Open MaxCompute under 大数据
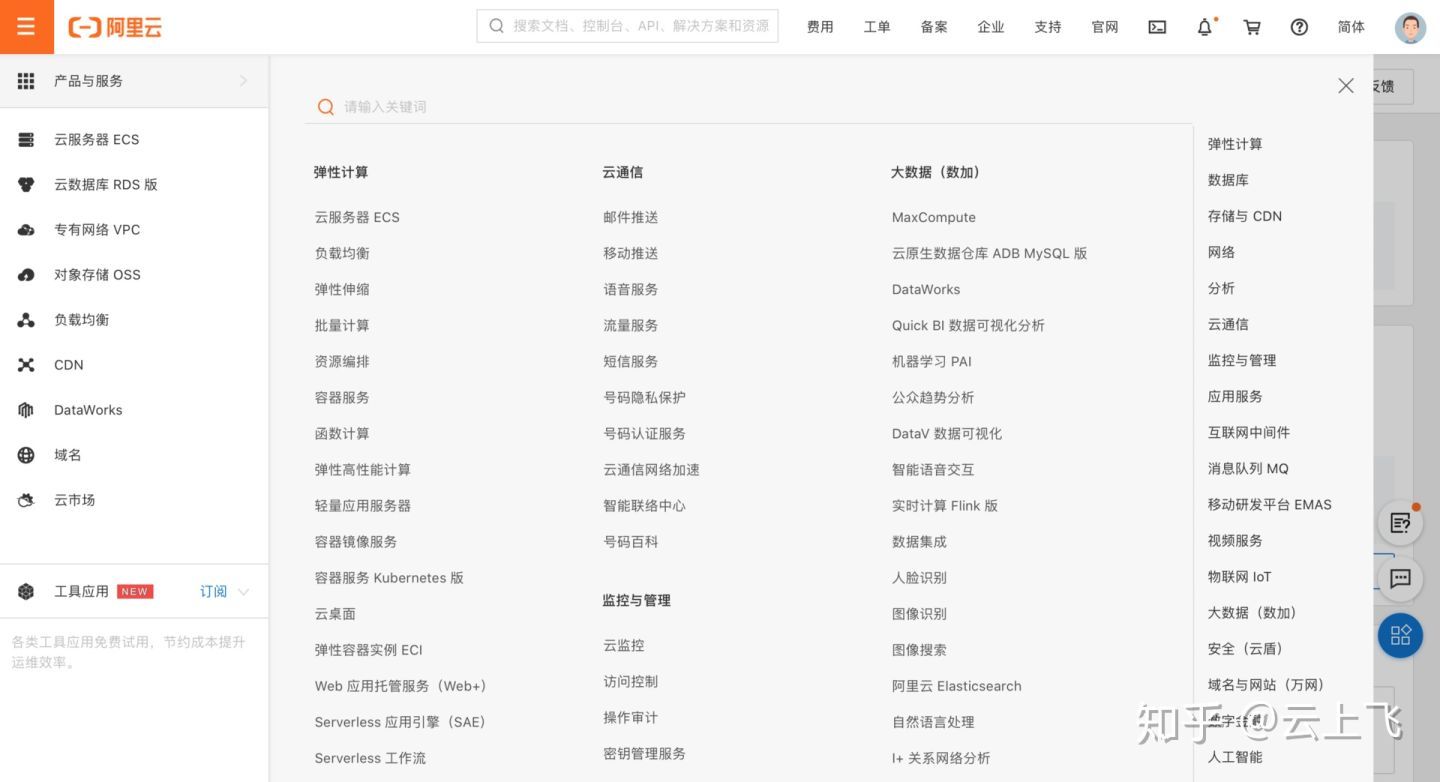1440x782 pixels. (934, 217)
